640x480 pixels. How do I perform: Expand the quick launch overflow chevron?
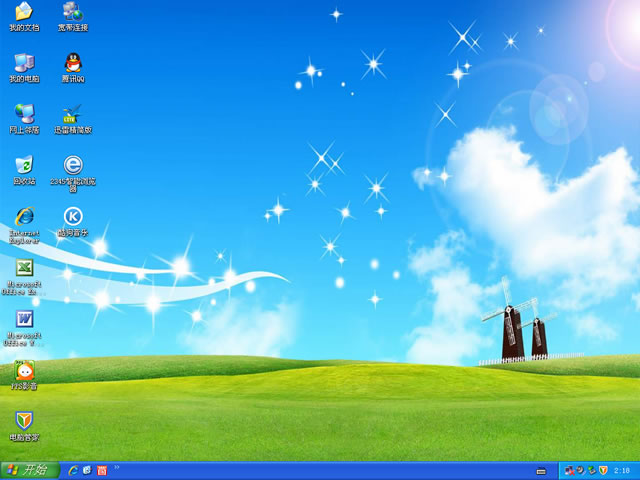(x=117, y=467)
